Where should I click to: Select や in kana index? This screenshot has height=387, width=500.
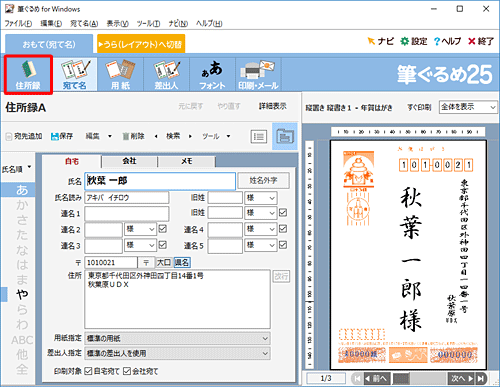click(22, 294)
